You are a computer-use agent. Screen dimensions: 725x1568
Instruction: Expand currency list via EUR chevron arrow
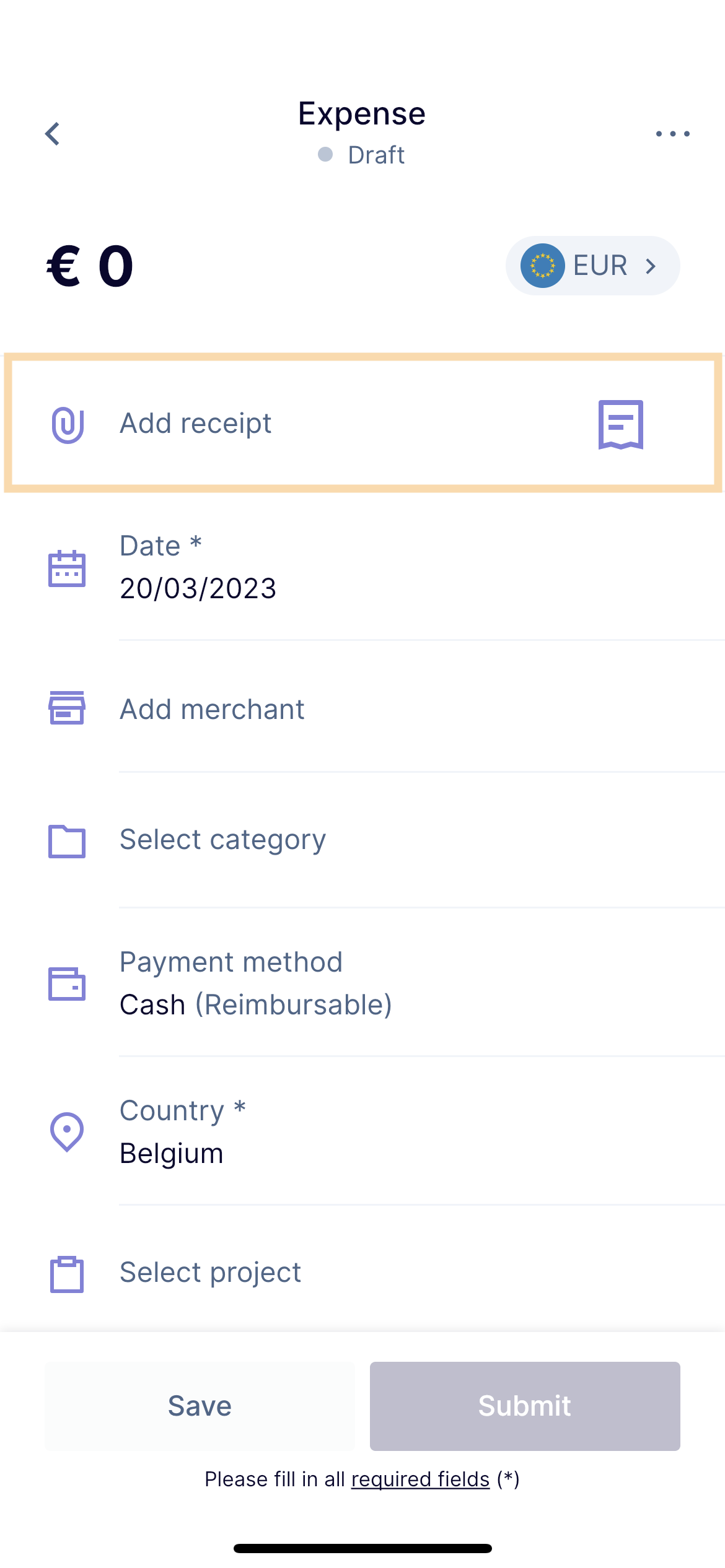point(651,266)
